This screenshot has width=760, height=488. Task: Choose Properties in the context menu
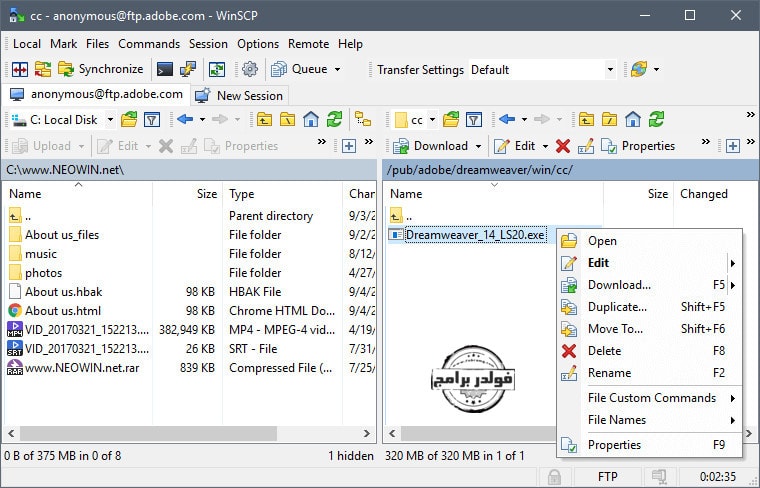point(649,445)
